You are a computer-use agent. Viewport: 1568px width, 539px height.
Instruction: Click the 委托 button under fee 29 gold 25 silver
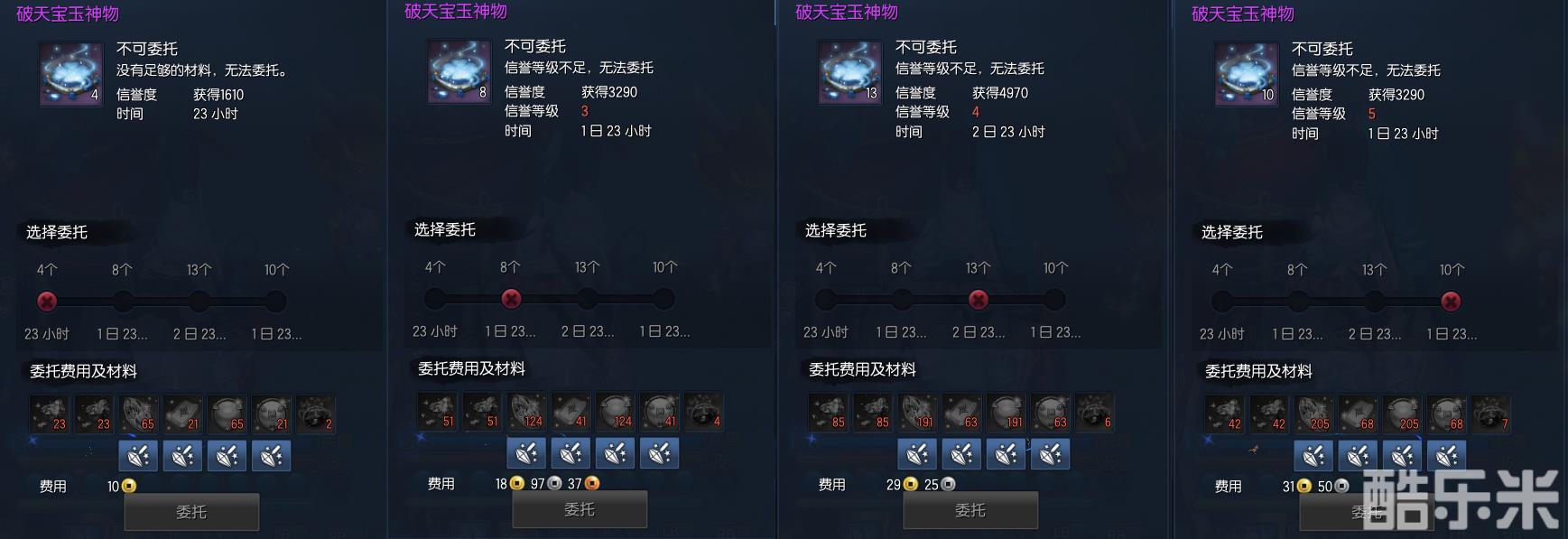970,510
